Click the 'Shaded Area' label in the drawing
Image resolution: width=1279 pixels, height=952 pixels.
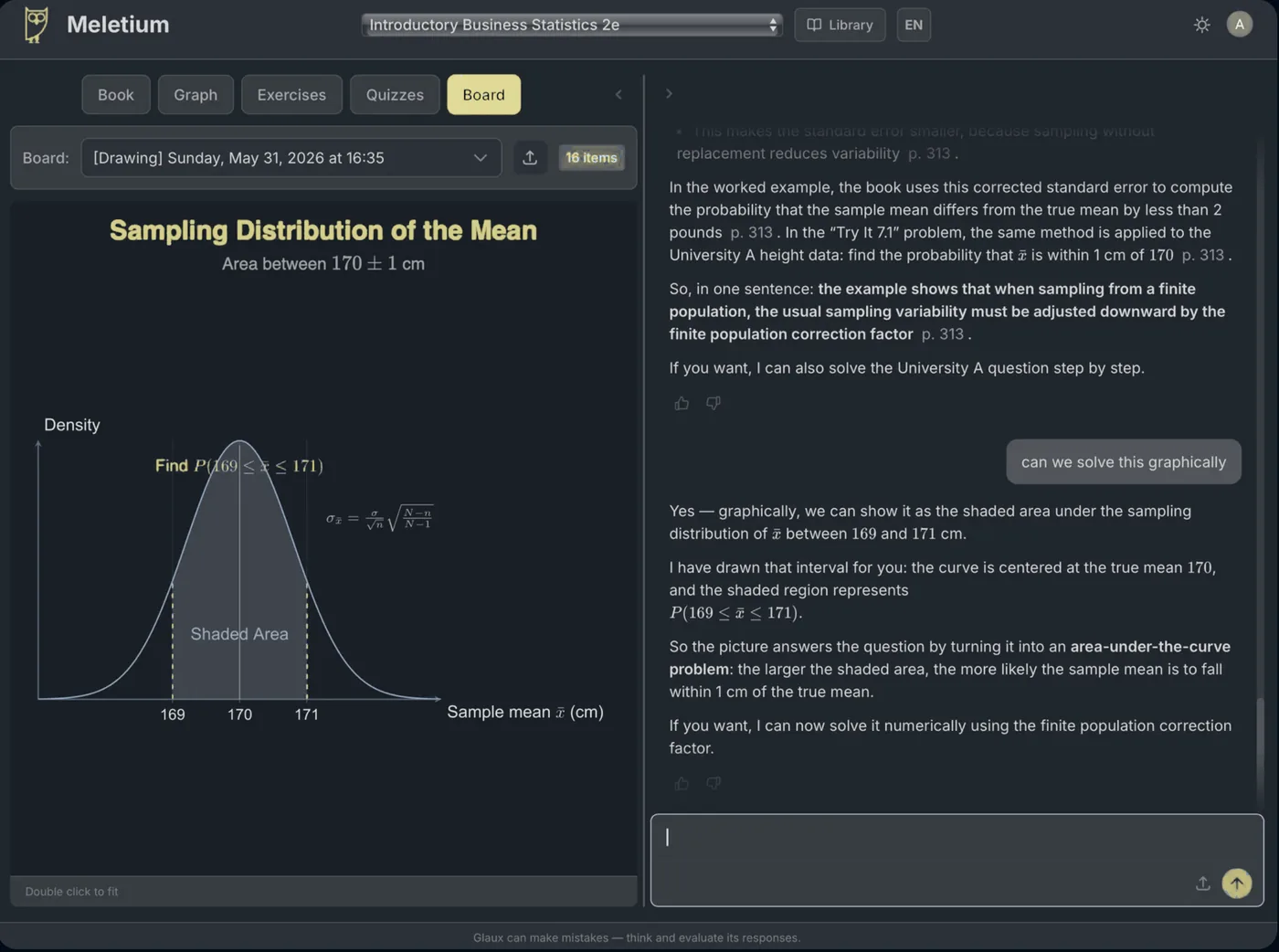[239, 634]
